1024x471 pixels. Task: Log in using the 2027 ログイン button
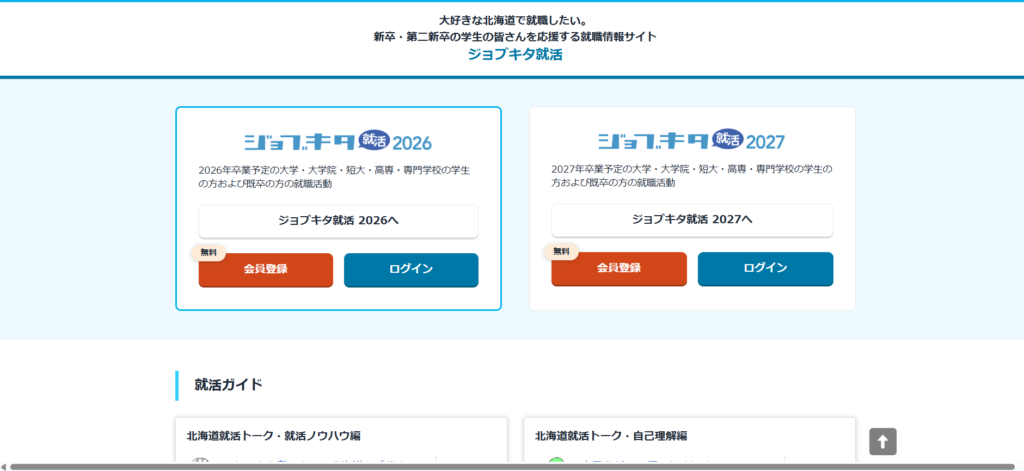[x=765, y=268]
